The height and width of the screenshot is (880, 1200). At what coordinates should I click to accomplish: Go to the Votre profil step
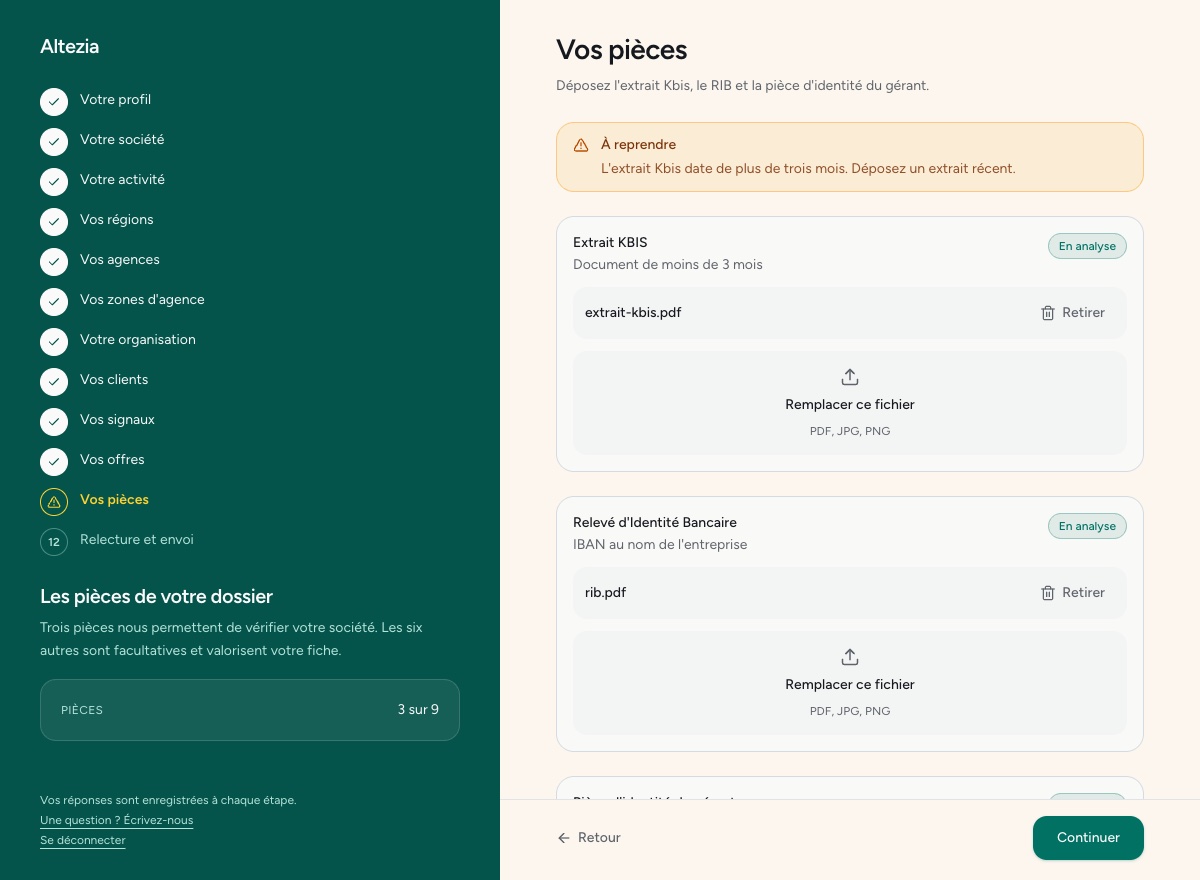click(115, 100)
